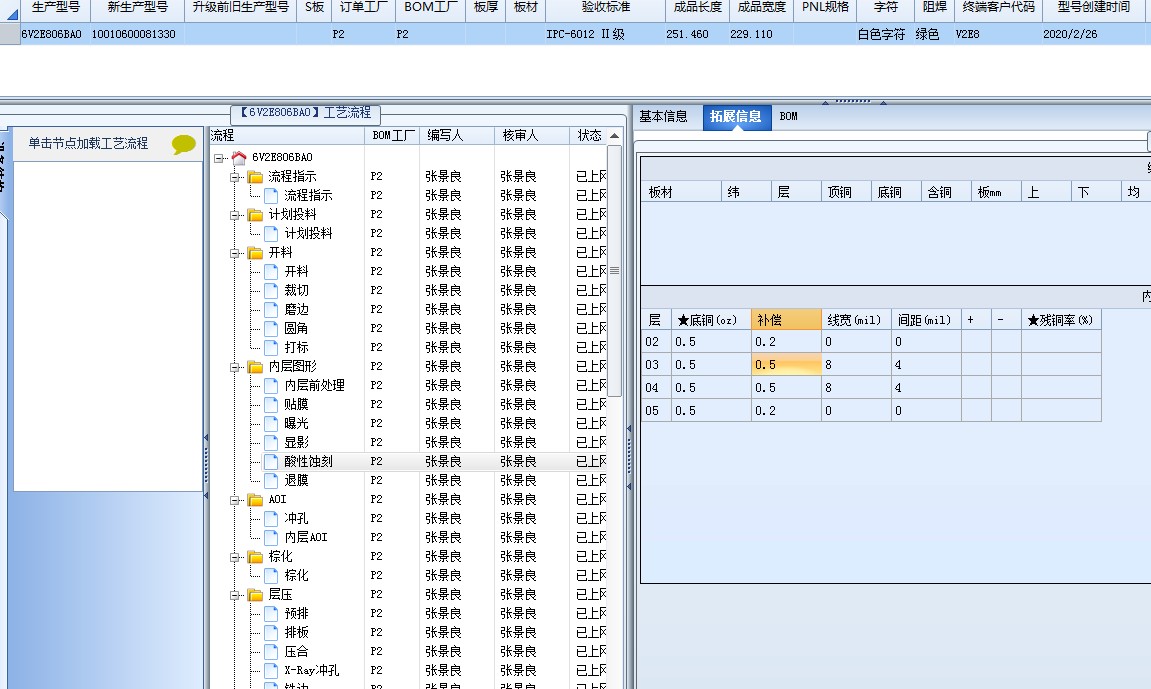This screenshot has width=1151, height=689.
Task: Click folder icon of 计划投料 group
Action: pos(255,214)
